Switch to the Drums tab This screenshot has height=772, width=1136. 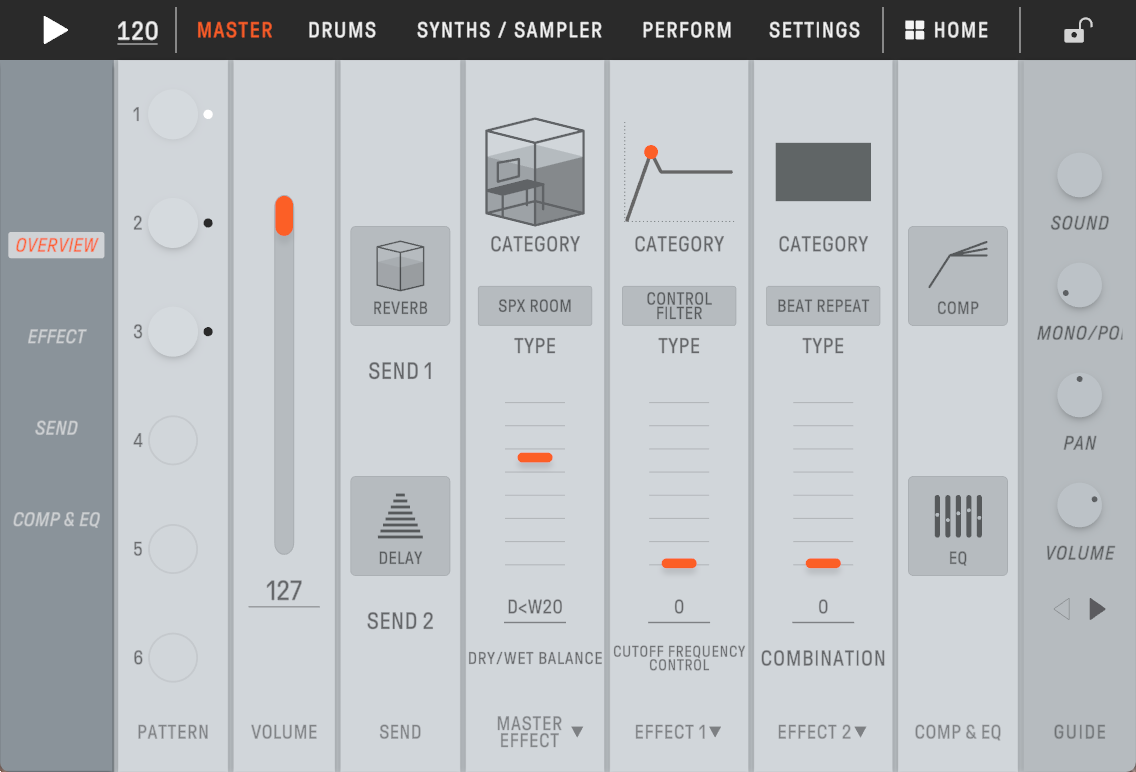coord(342,31)
